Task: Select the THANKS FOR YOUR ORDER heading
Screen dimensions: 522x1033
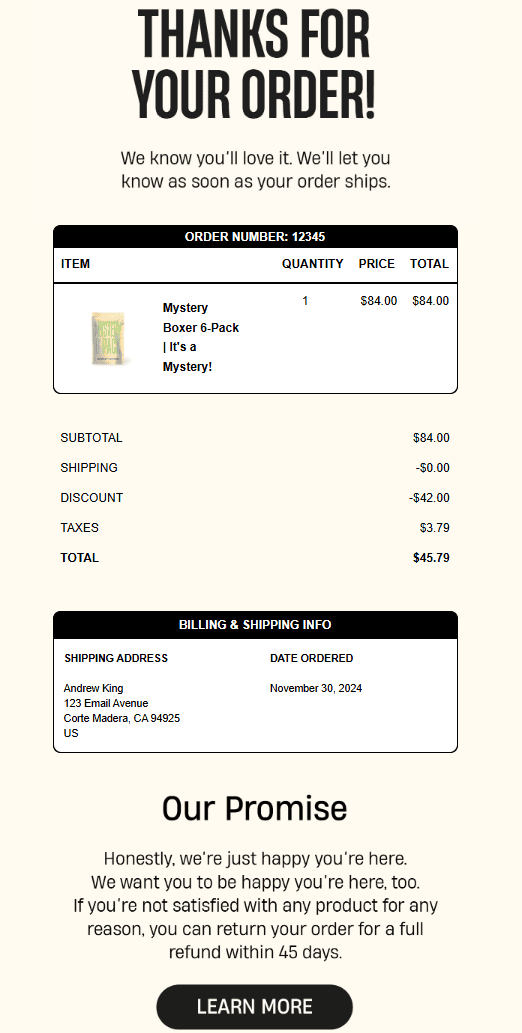Action: pyautogui.click(x=254, y=64)
